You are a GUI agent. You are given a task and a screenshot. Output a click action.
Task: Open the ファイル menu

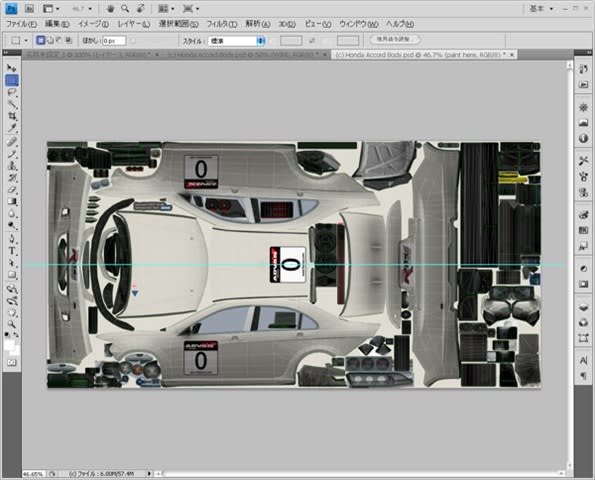coord(22,24)
